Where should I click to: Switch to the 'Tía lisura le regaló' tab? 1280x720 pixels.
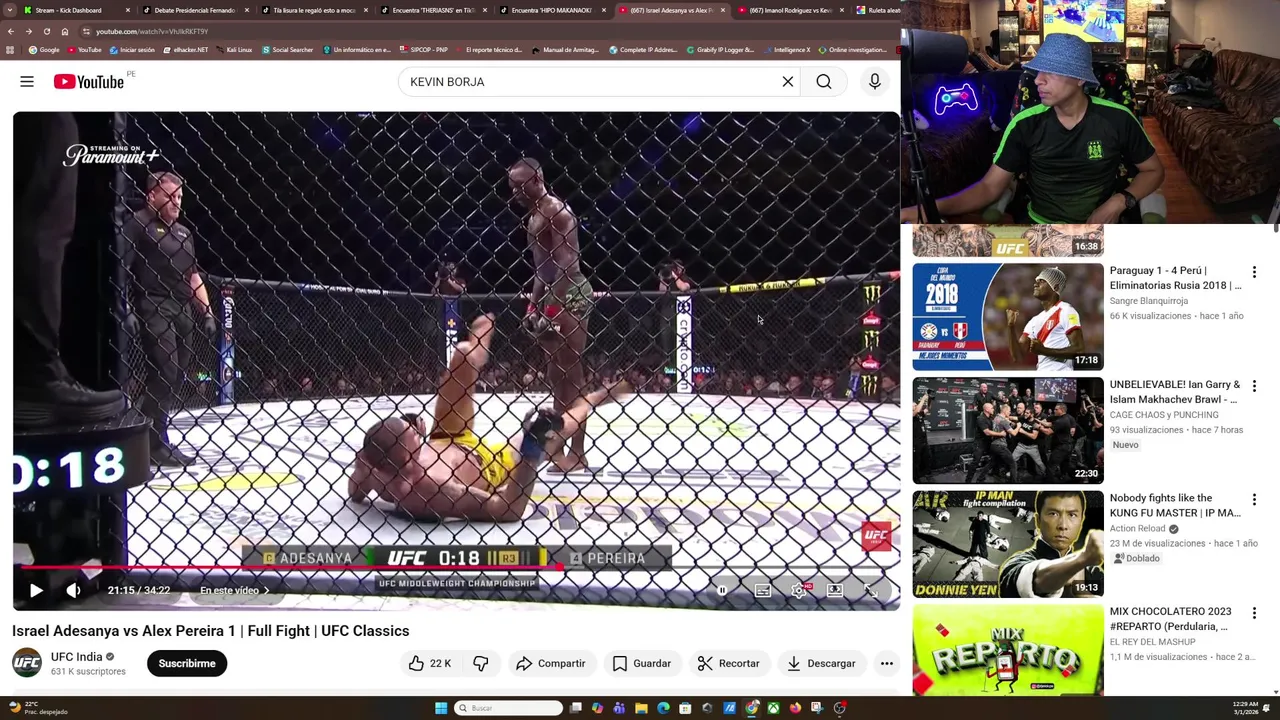click(x=314, y=10)
